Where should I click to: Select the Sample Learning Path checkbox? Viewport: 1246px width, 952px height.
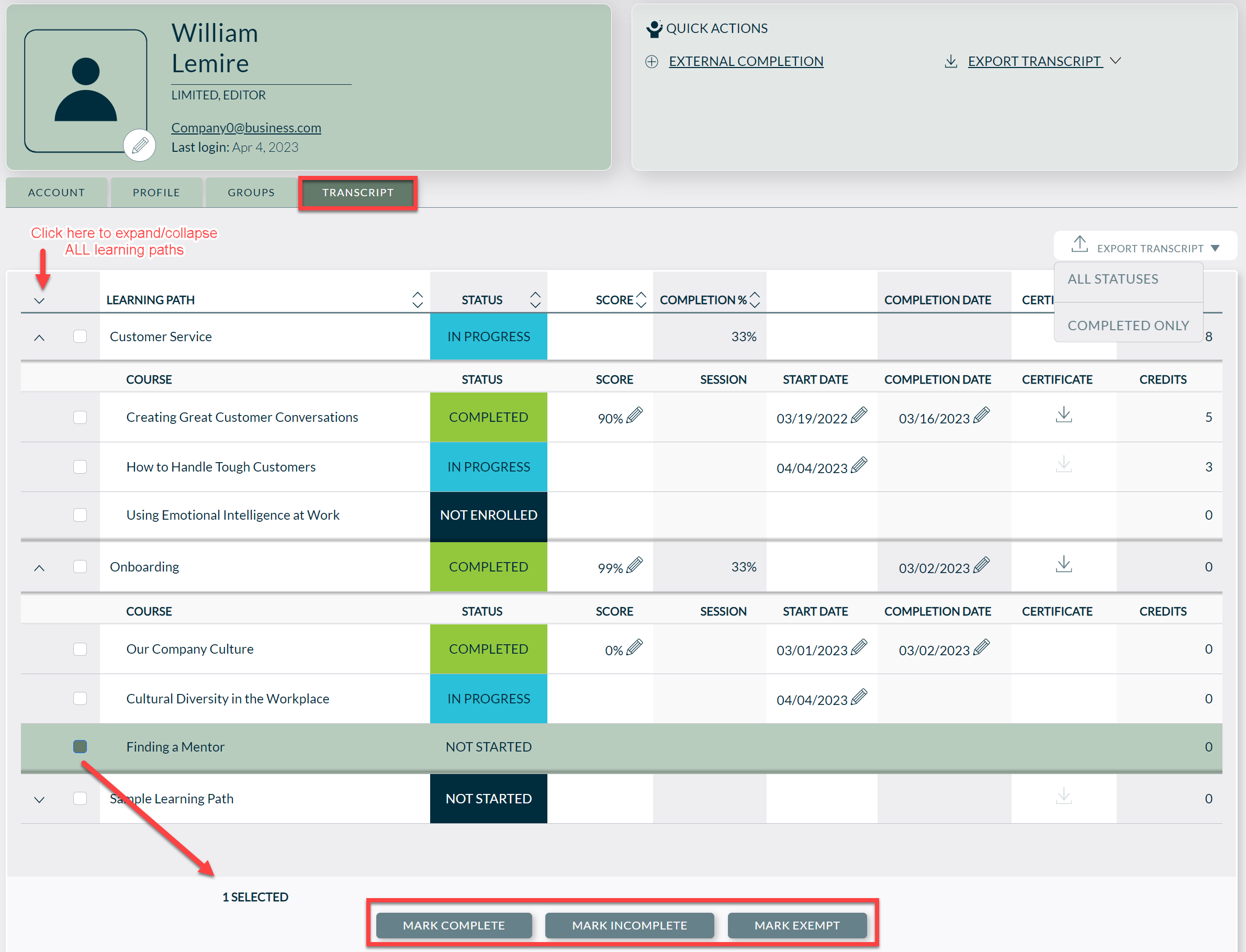80,799
